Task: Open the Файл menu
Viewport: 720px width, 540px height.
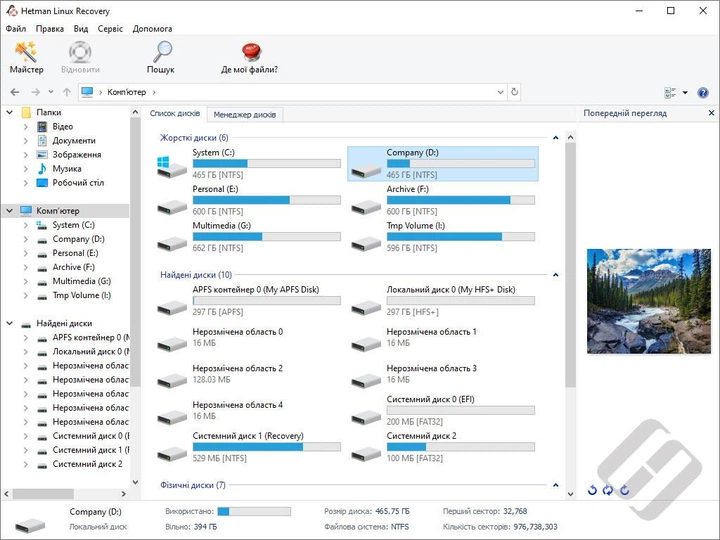Action: click(16, 28)
